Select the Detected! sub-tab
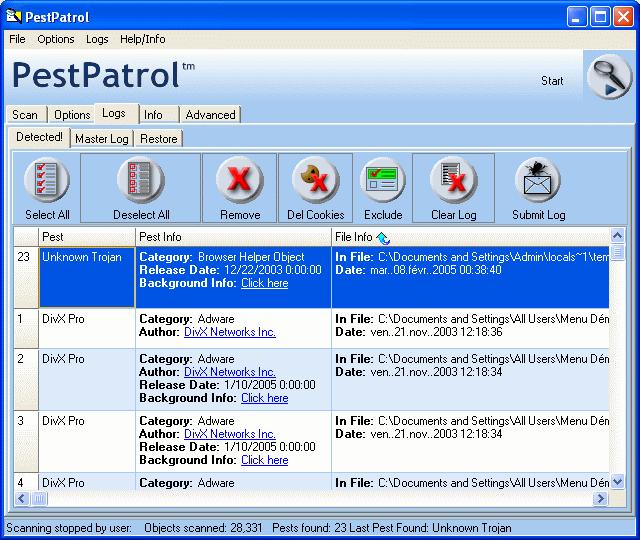 pyautogui.click(x=40, y=137)
